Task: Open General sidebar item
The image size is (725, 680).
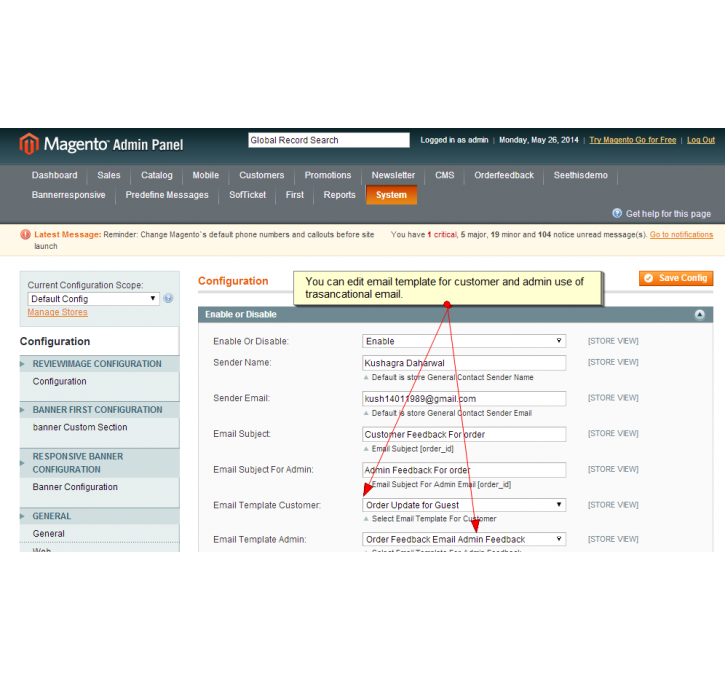Action: tap(48, 533)
